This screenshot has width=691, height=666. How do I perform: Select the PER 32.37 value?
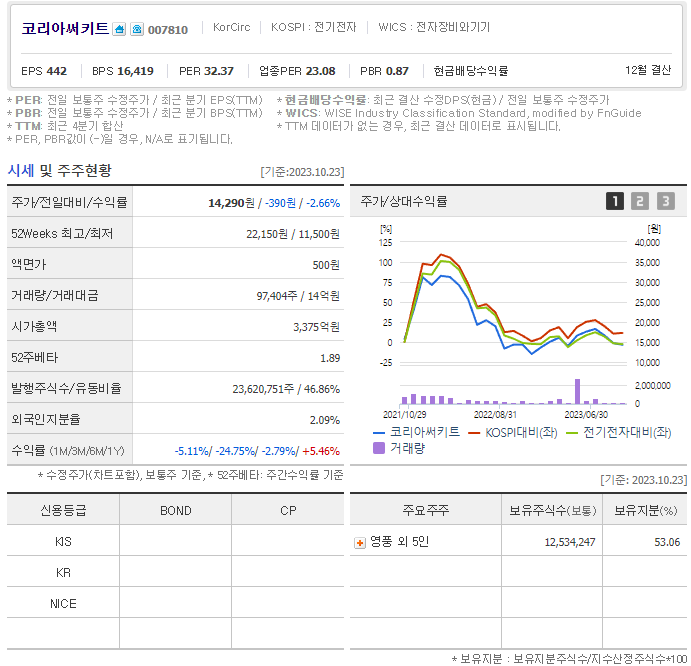tap(206, 71)
